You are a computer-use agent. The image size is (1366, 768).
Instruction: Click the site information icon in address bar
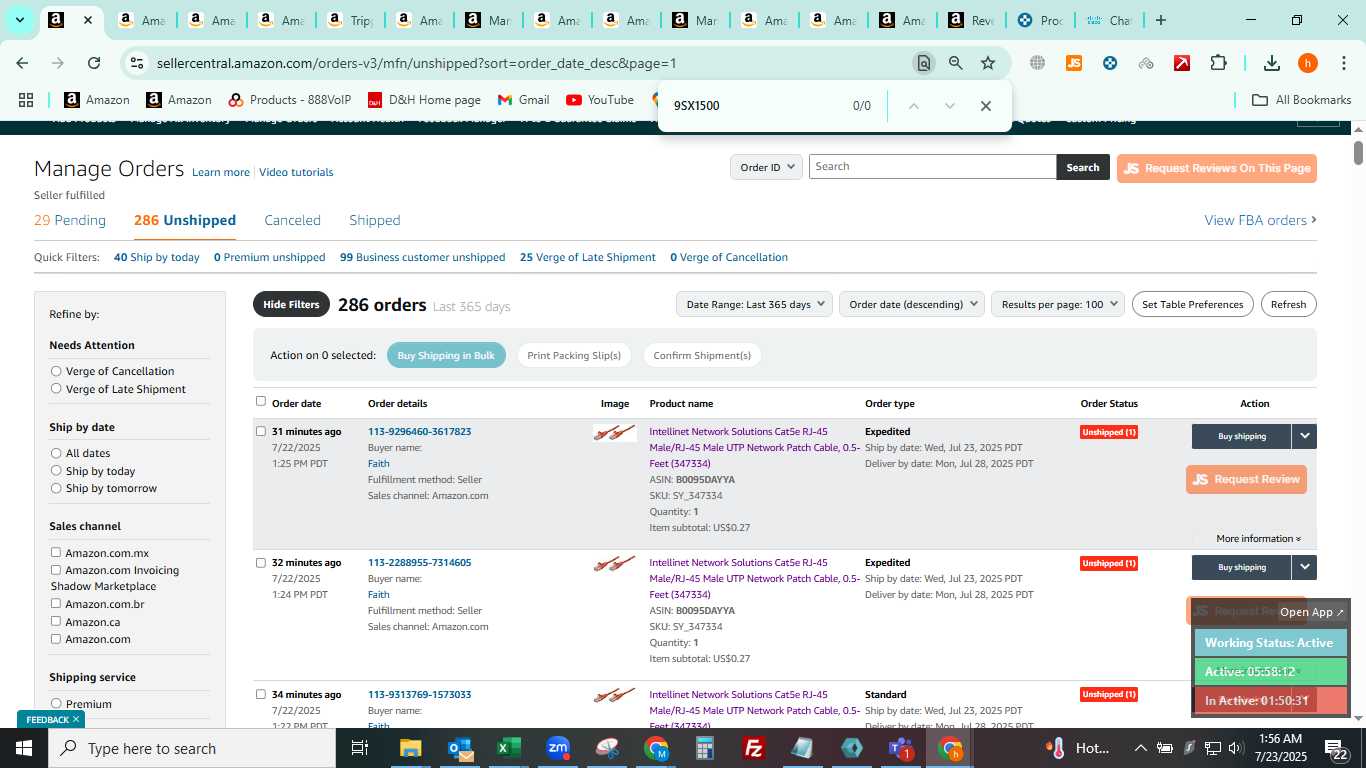[x=137, y=63]
